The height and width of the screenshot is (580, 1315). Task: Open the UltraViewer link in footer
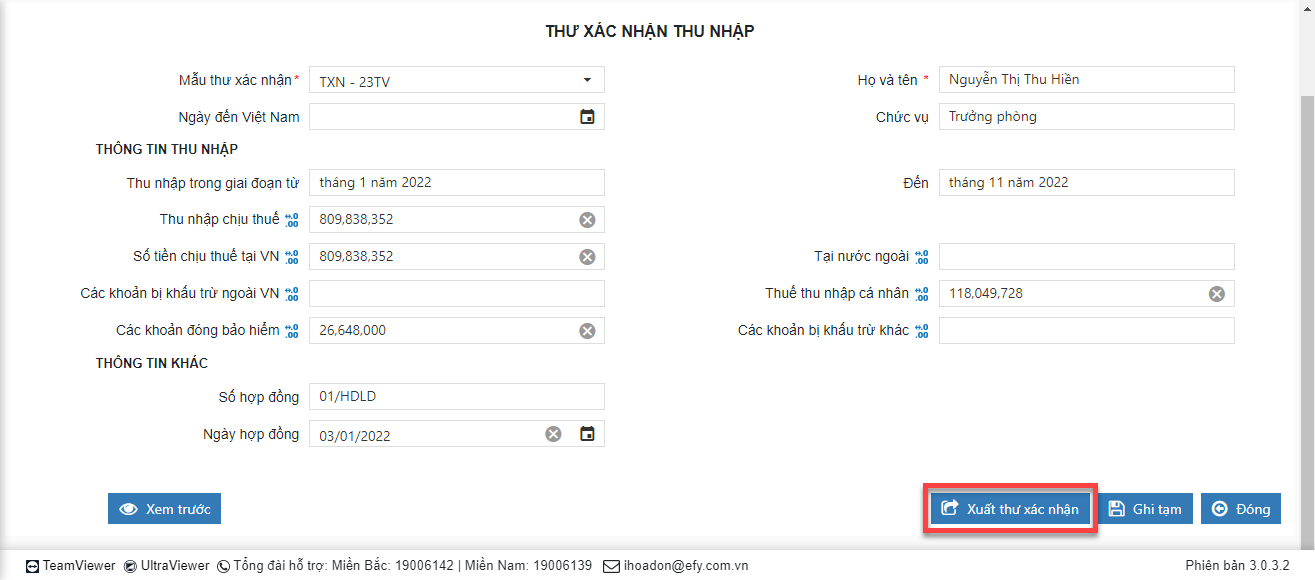pos(167,565)
